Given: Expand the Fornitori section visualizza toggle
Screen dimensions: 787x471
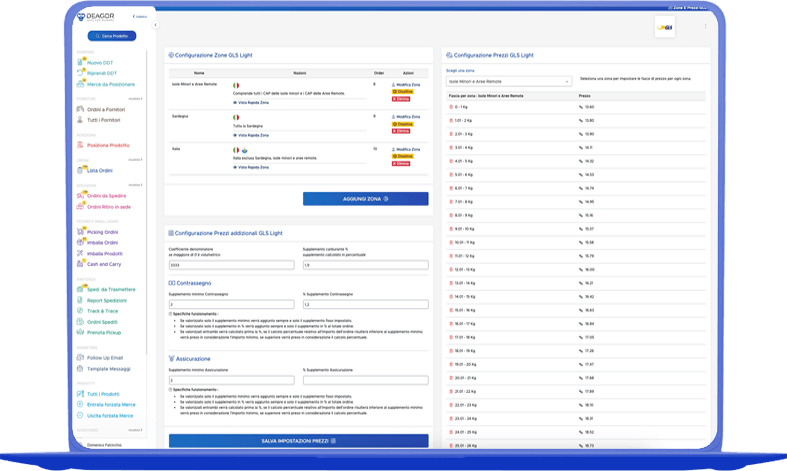Looking at the screenshot, I should point(135,98).
